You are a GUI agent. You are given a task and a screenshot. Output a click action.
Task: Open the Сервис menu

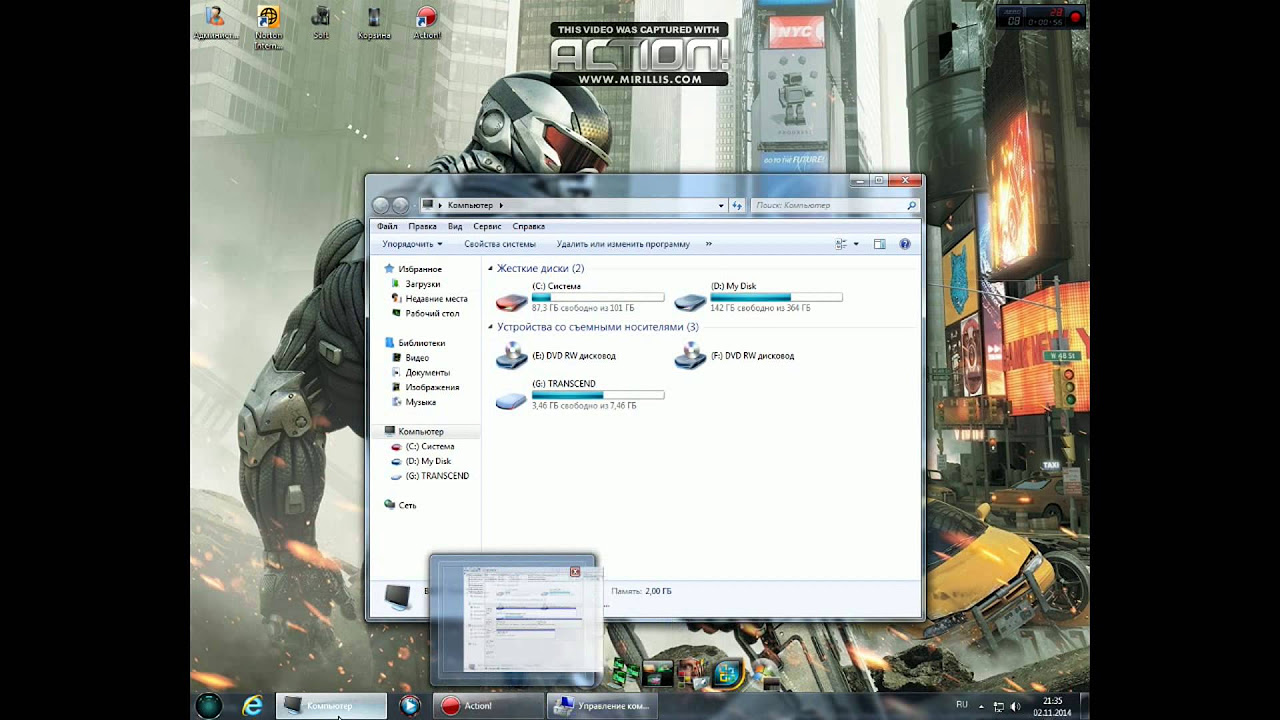tap(487, 227)
